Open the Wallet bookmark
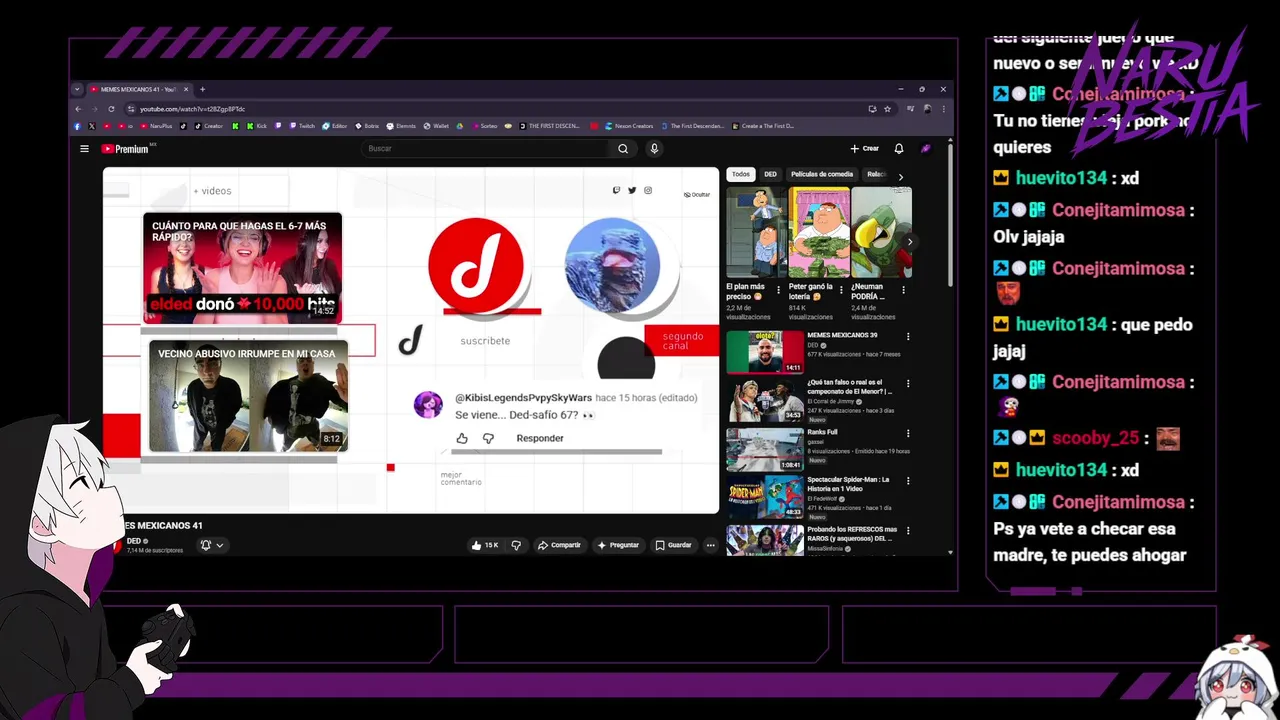Image resolution: width=1280 pixels, height=720 pixels. [436, 126]
